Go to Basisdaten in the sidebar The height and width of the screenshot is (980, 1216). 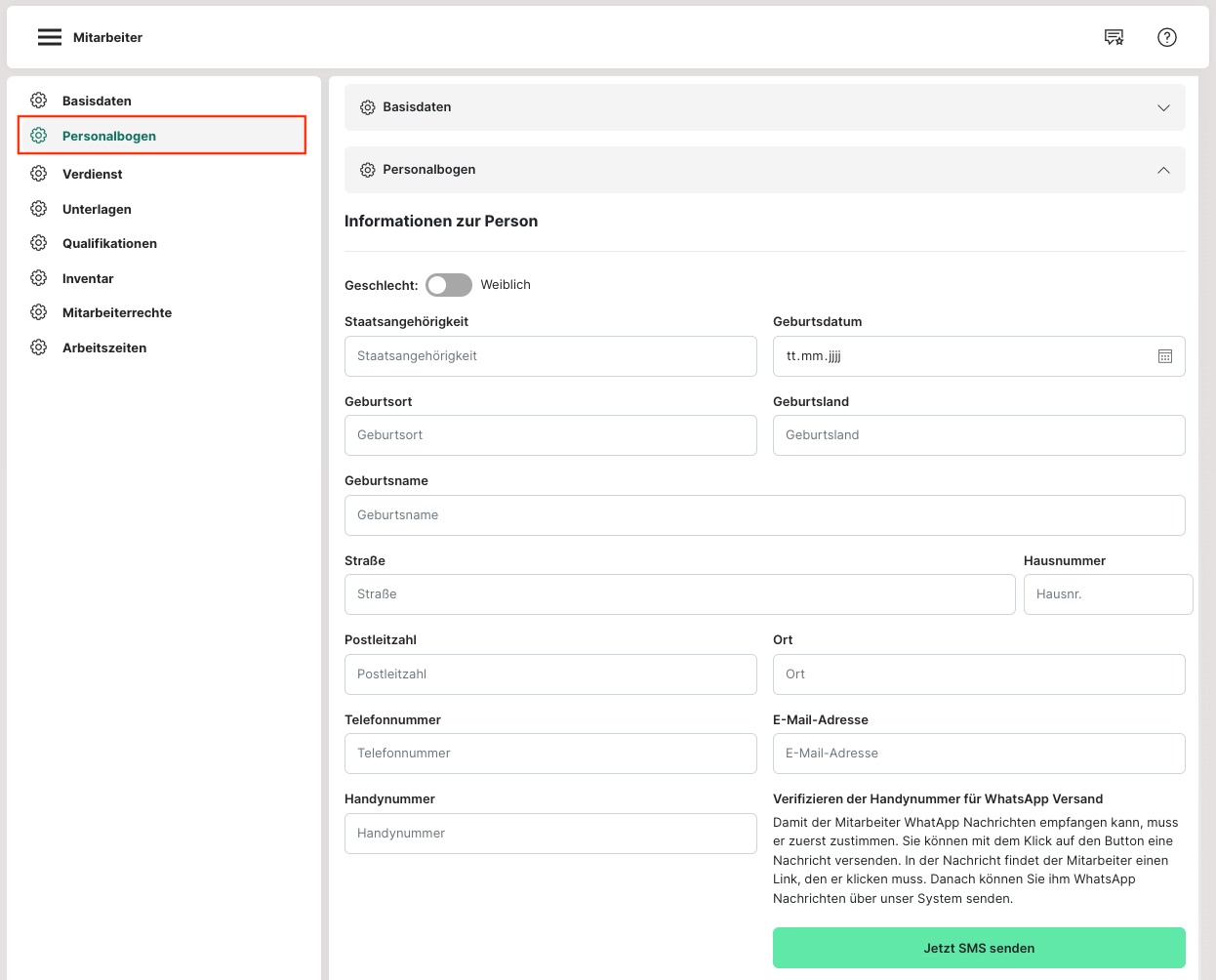[97, 101]
